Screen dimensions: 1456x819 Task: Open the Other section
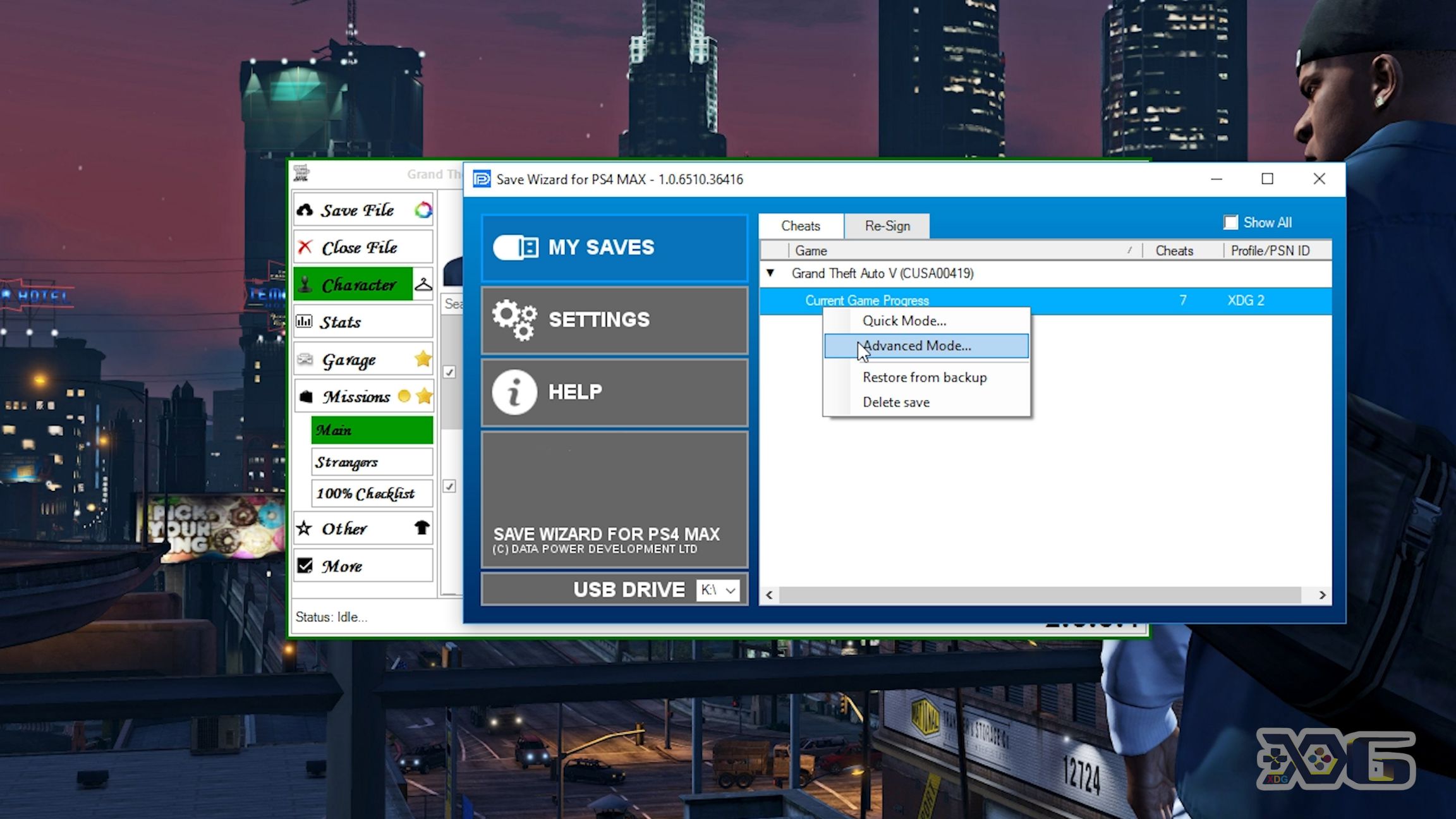(x=363, y=528)
